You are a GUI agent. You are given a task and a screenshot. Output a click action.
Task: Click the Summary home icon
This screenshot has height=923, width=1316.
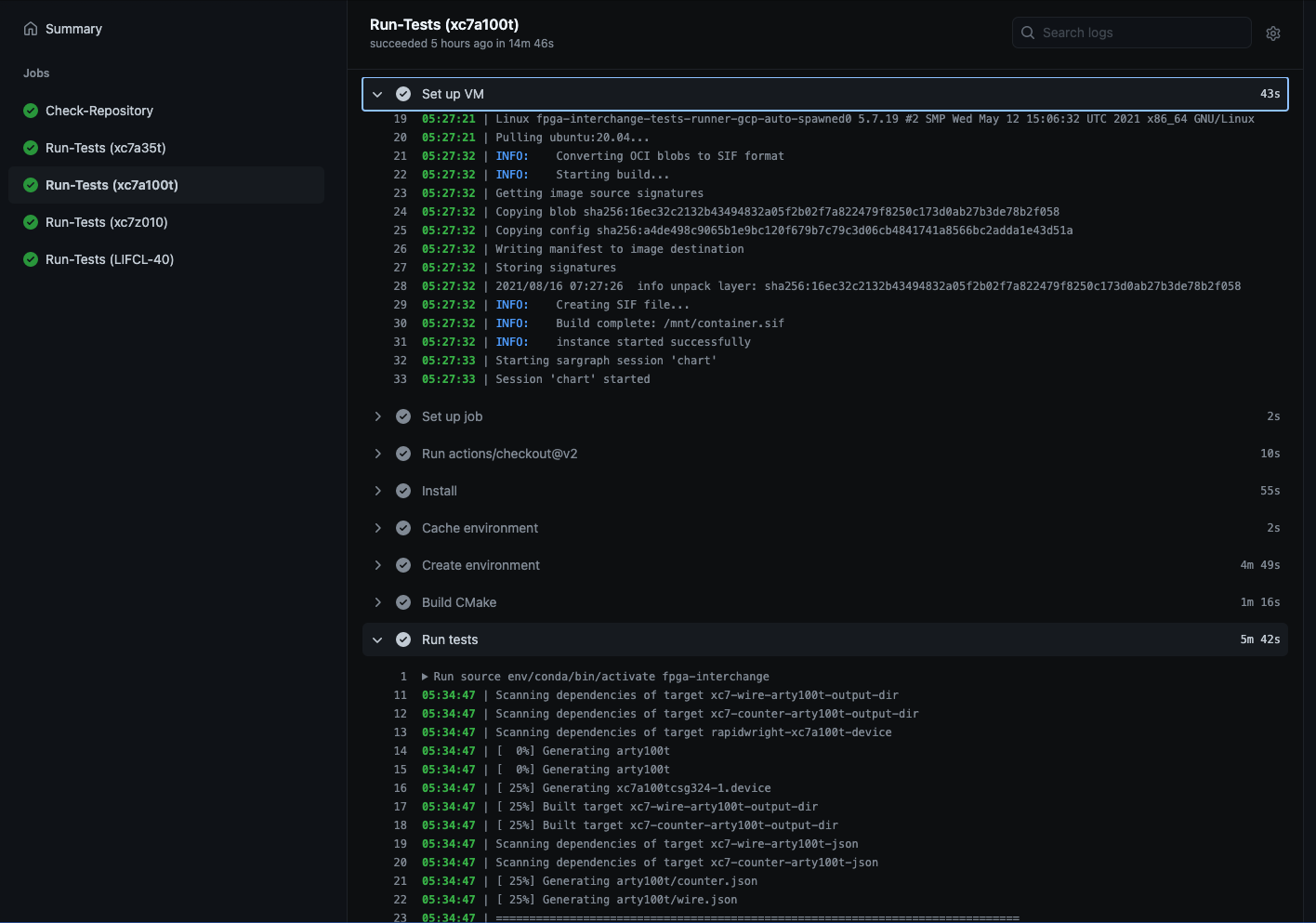[x=31, y=29]
